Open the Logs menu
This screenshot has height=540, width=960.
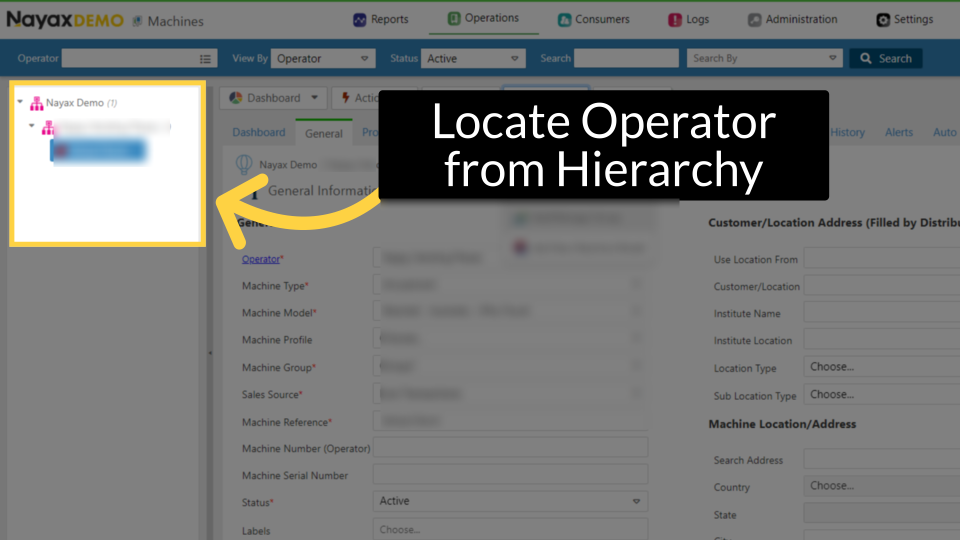tap(688, 20)
